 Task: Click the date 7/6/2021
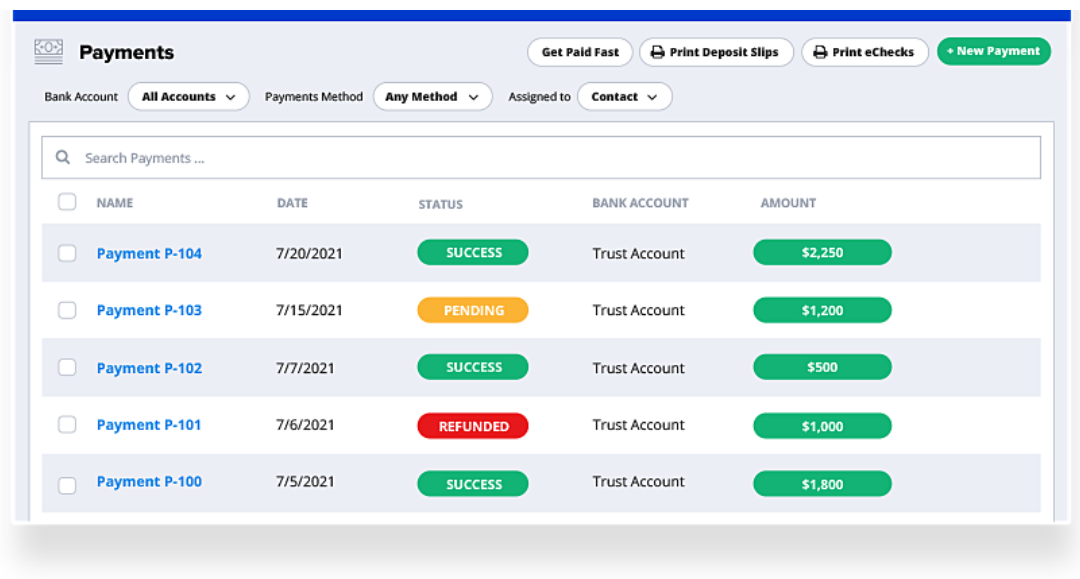pos(305,425)
